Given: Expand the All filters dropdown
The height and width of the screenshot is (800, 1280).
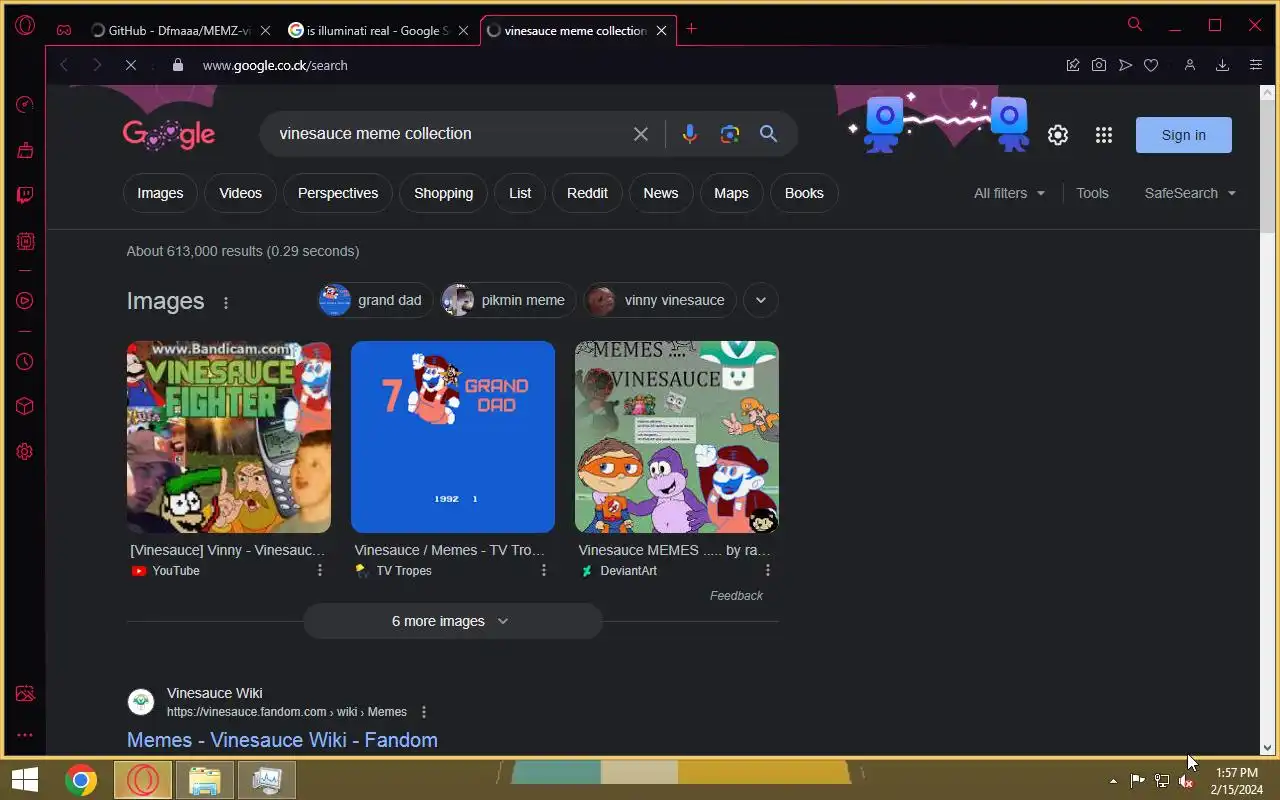Looking at the screenshot, I should (x=1009, y=193).
